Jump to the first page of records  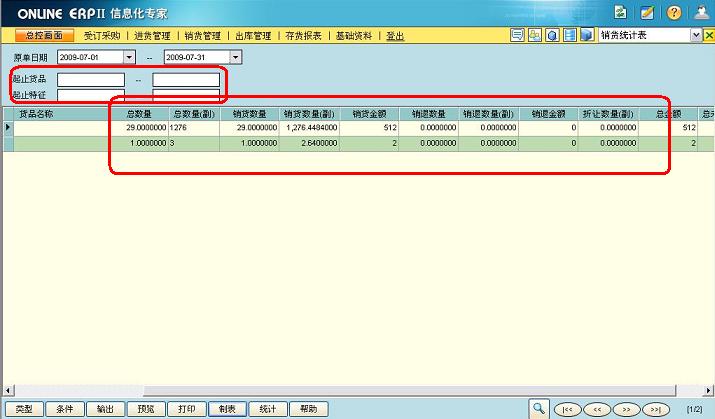pos(568,409)
